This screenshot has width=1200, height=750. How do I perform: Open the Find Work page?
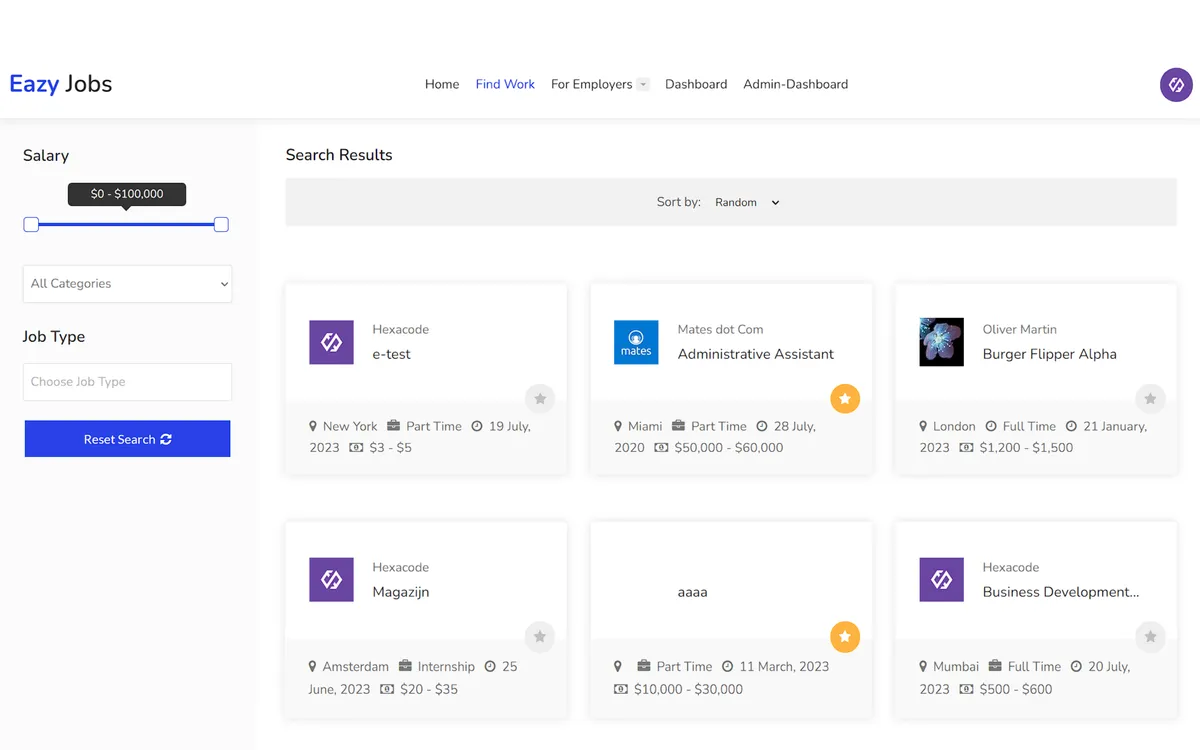[505, 84]
